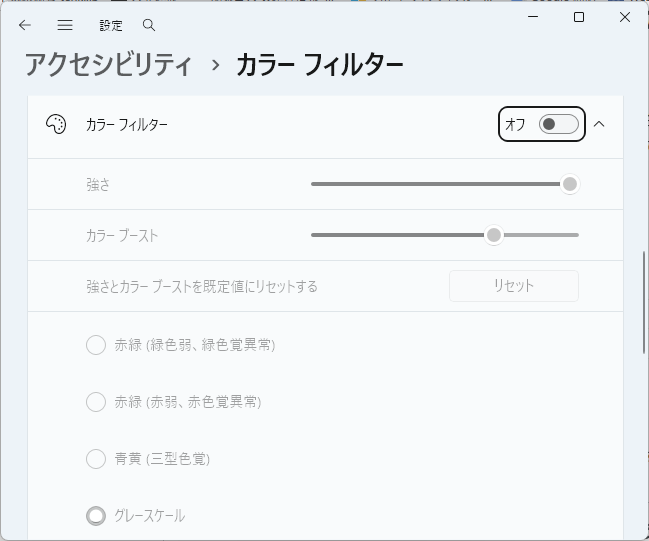The width and height of the screenshot is (649, 541).
Task: Click the カラー ブースト label text
Action: click(122, 236)
